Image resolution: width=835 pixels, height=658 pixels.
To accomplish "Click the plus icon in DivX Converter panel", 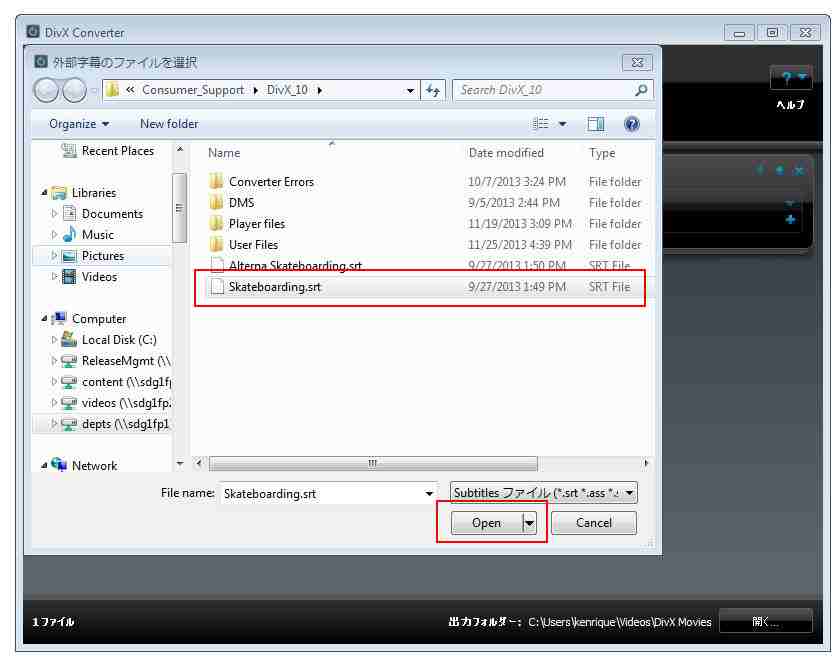I will (x=790, y=220).
